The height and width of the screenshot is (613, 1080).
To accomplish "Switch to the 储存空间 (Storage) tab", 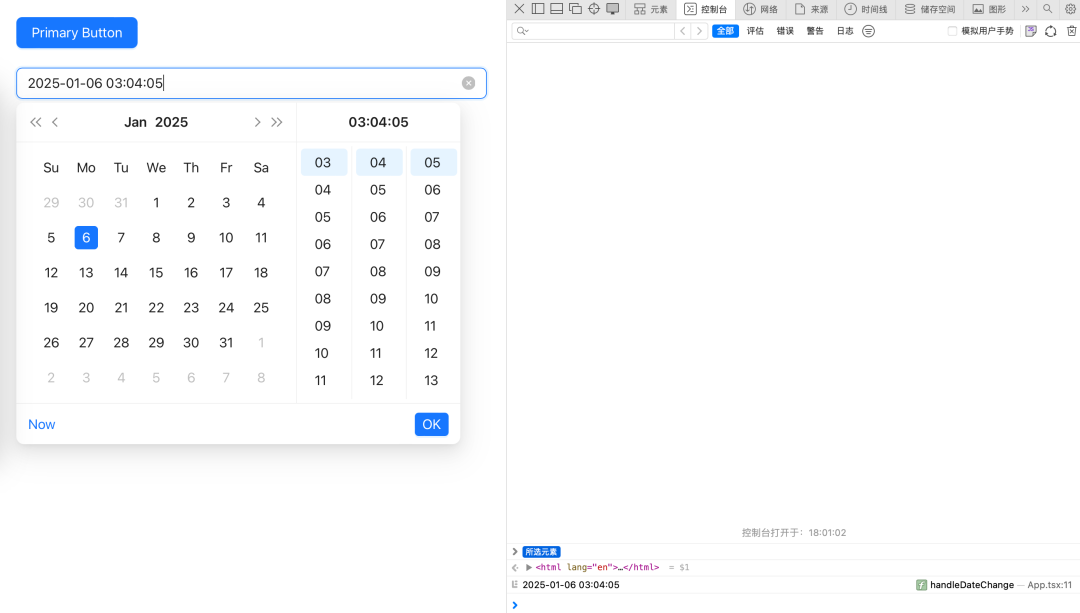I will (x=930, y=9).
